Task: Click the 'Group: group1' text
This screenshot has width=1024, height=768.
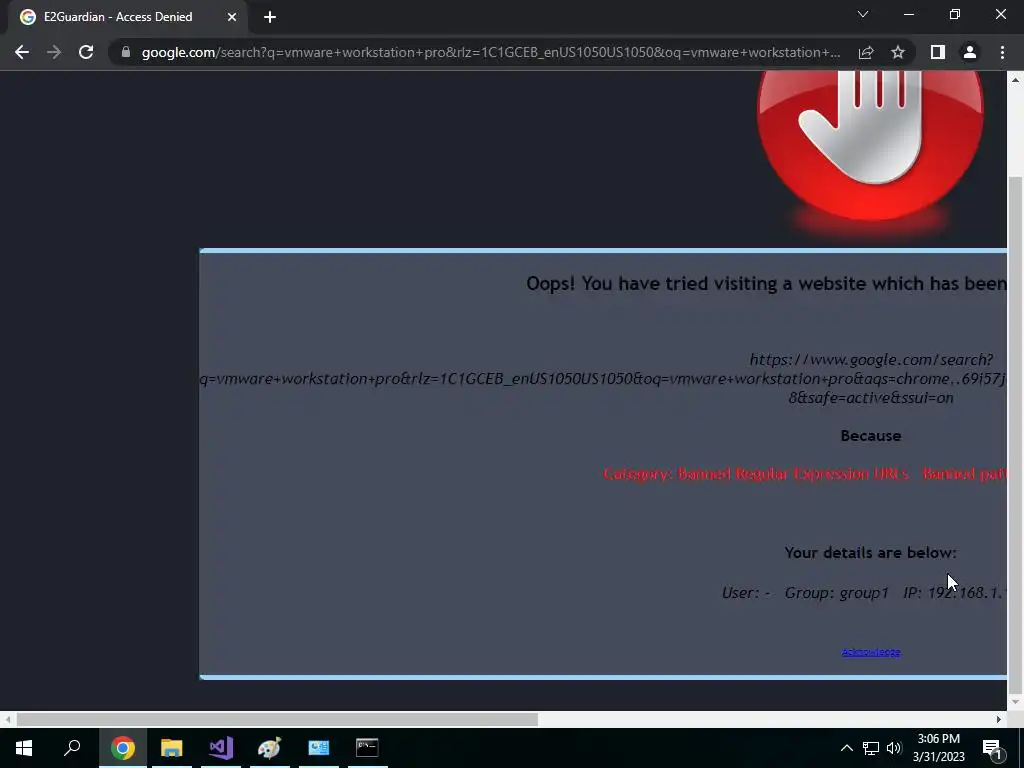Action: [x=837, y=593]
